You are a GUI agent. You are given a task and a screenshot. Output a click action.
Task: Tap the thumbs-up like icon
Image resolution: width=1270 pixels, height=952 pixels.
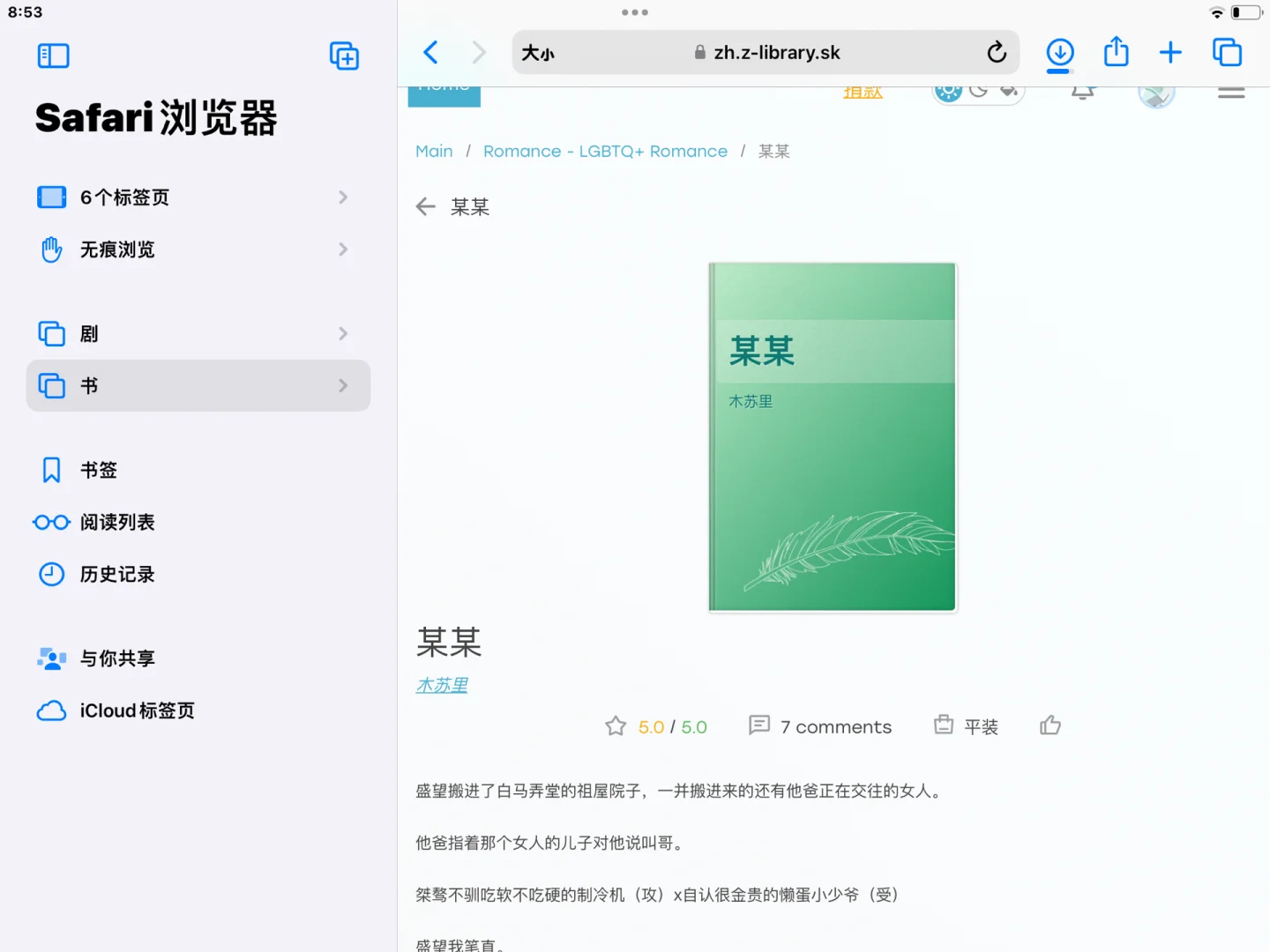click(x=1050, y=725)
